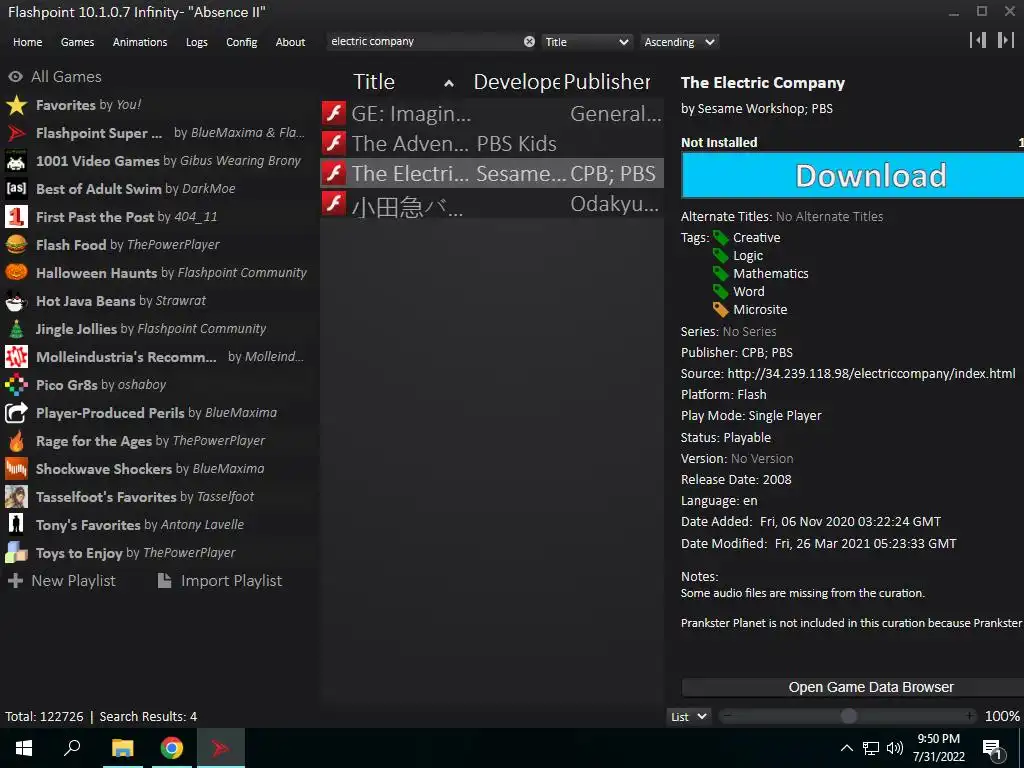
Task: Open the About tab
Action: pos(290,42)
